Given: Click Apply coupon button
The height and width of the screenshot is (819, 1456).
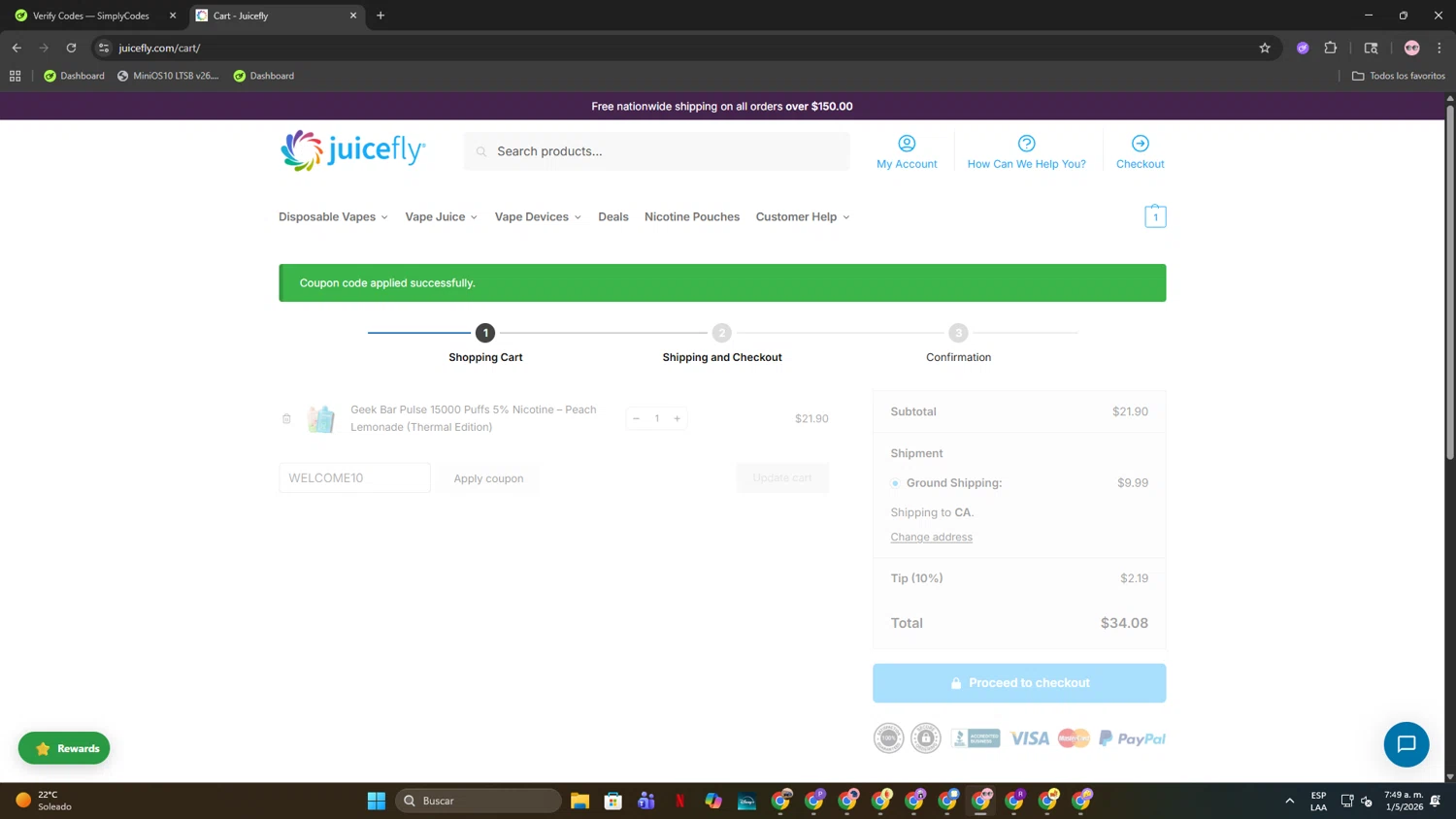Looking at the screenshot, I should pos(488,478).
